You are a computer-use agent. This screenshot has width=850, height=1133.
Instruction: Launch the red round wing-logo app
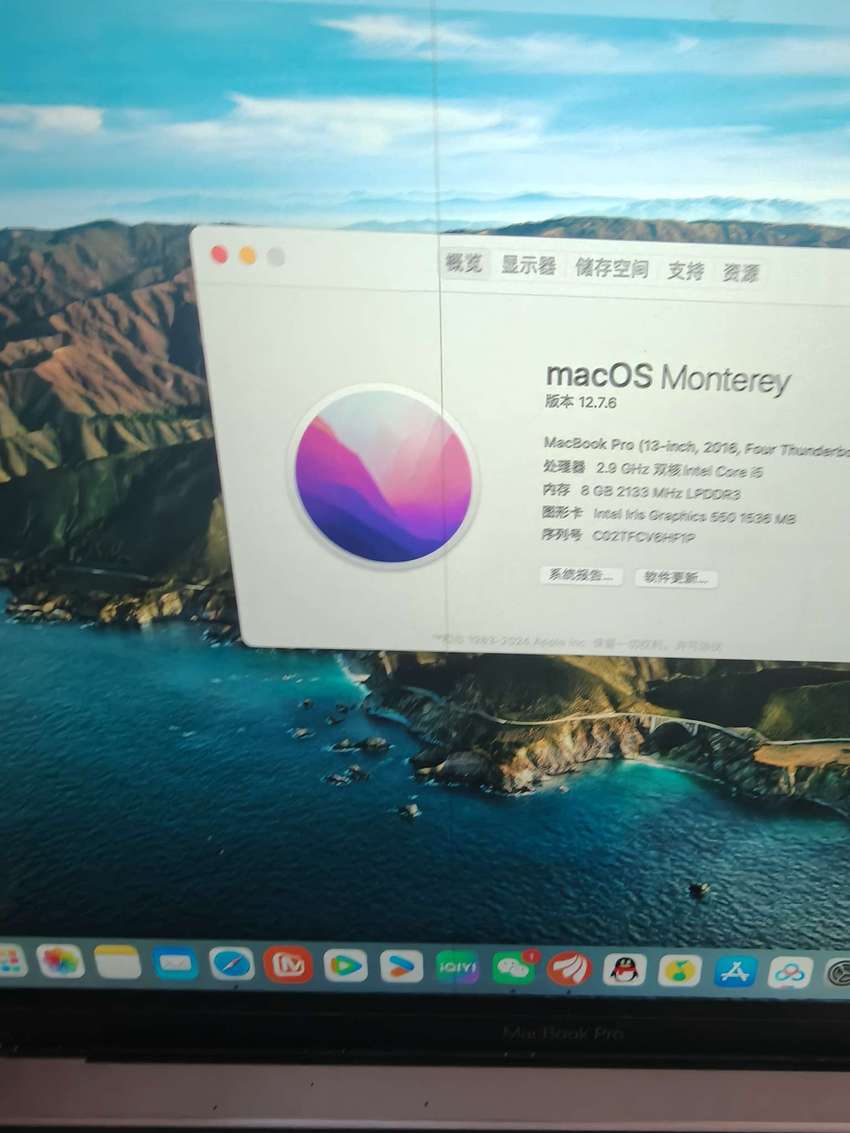(569, 969)
